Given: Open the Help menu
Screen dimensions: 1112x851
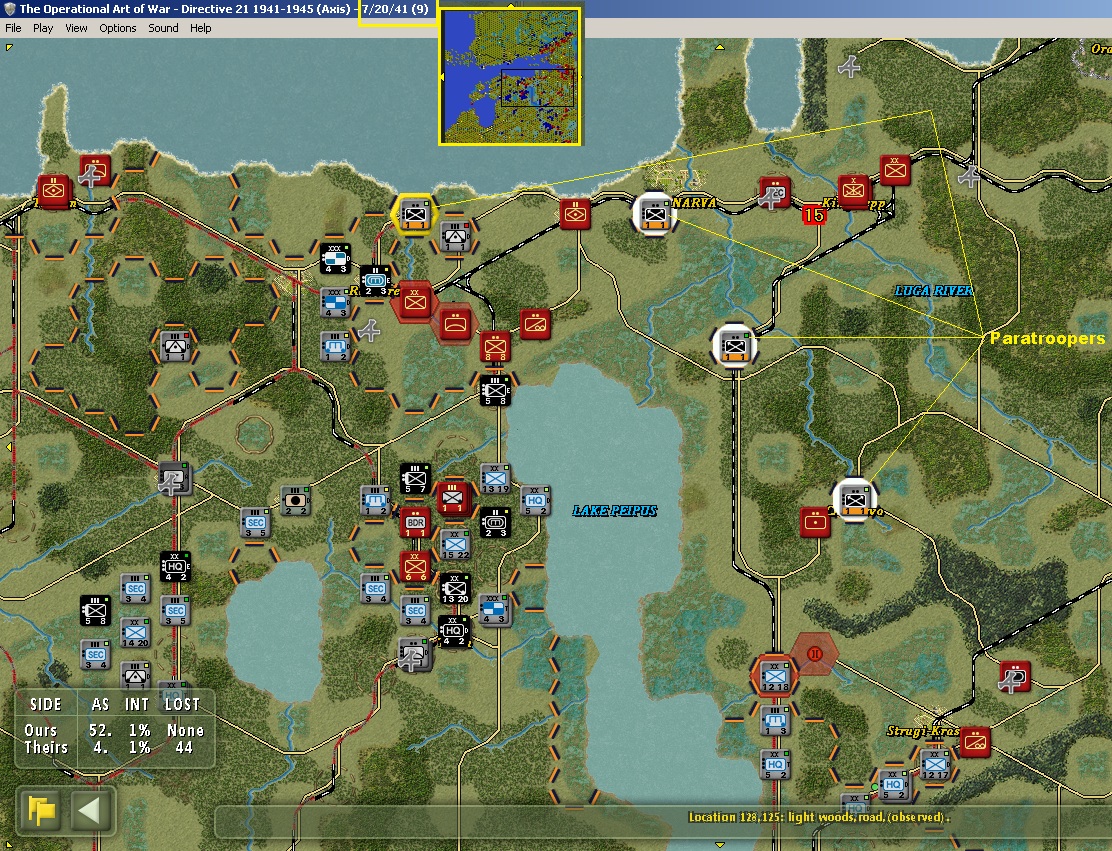Looking at the screenshot, I should tap(200, 28).
